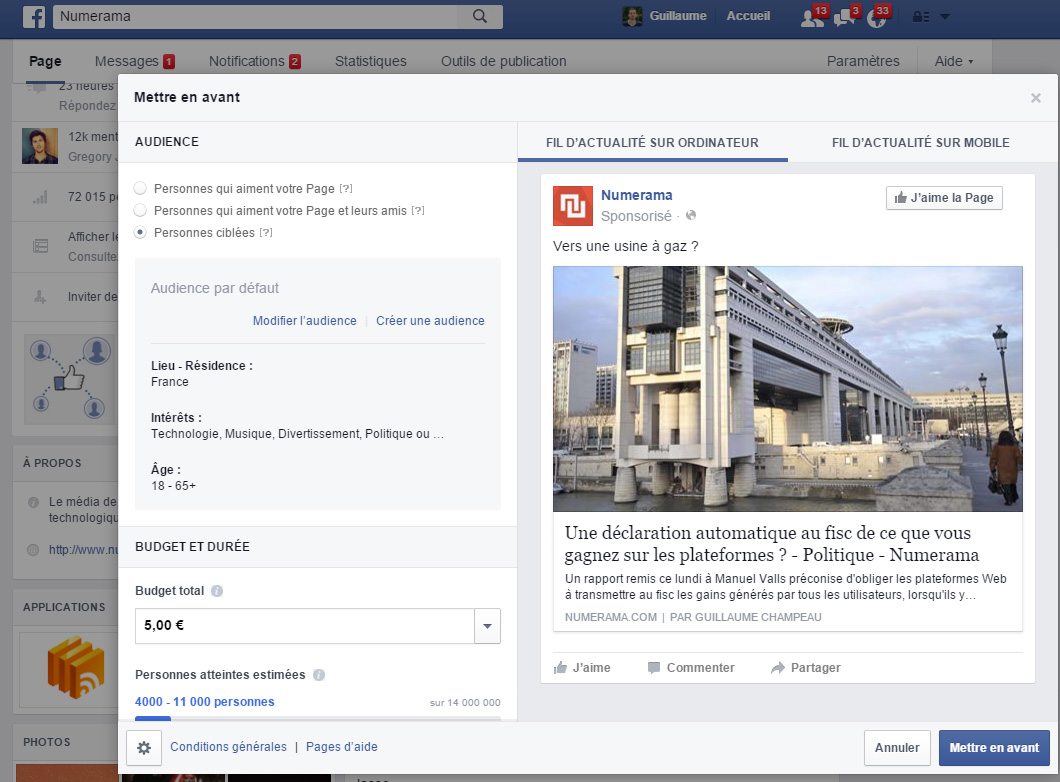The image size is (1060, 782).
Task: Click Créer une audience link
Action: click(x=430, y=320)
